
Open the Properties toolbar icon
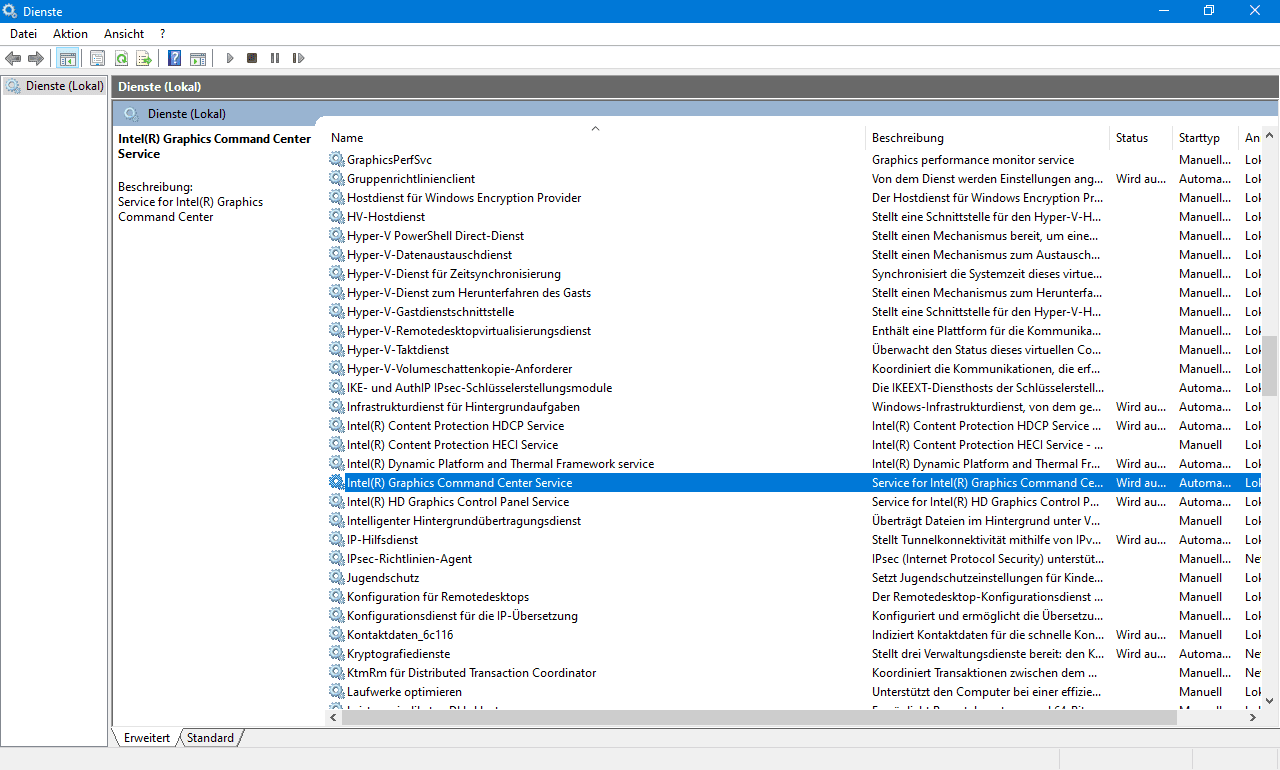(x=97, y=58)
